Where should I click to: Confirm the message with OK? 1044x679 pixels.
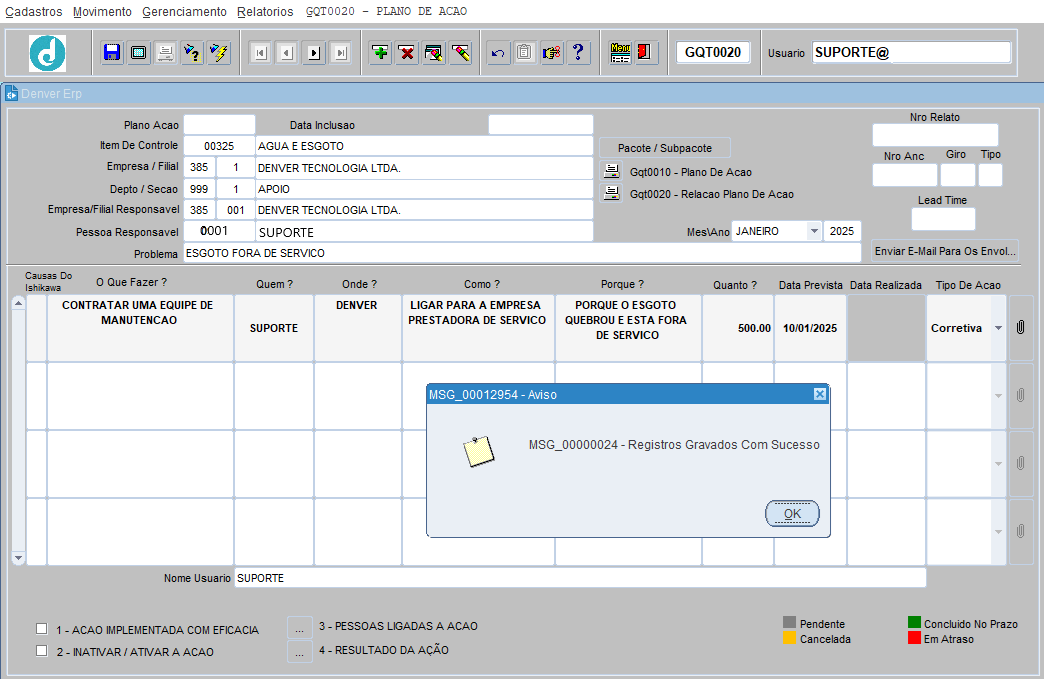click(x=792, y=513)
